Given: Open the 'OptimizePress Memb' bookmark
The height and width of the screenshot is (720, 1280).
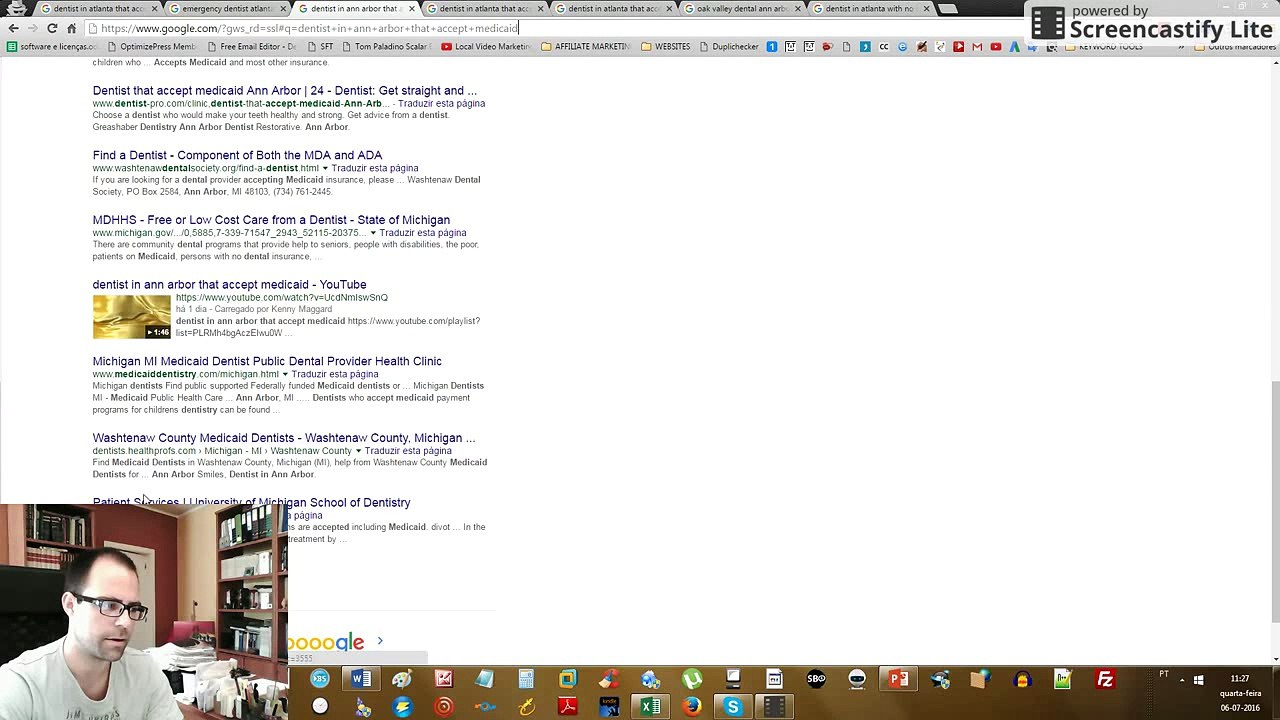Looking at the screenshot, I should click(x=151, y=46).
